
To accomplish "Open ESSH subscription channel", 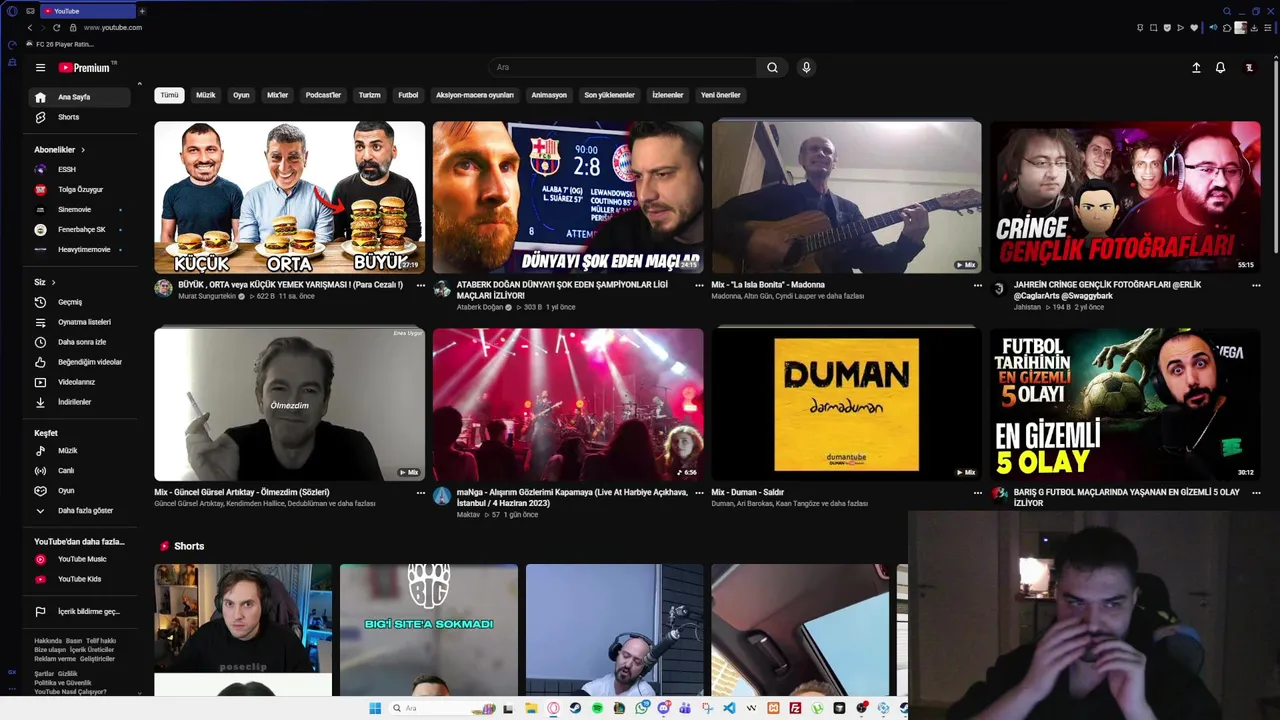I will click(x=79, y=170).
